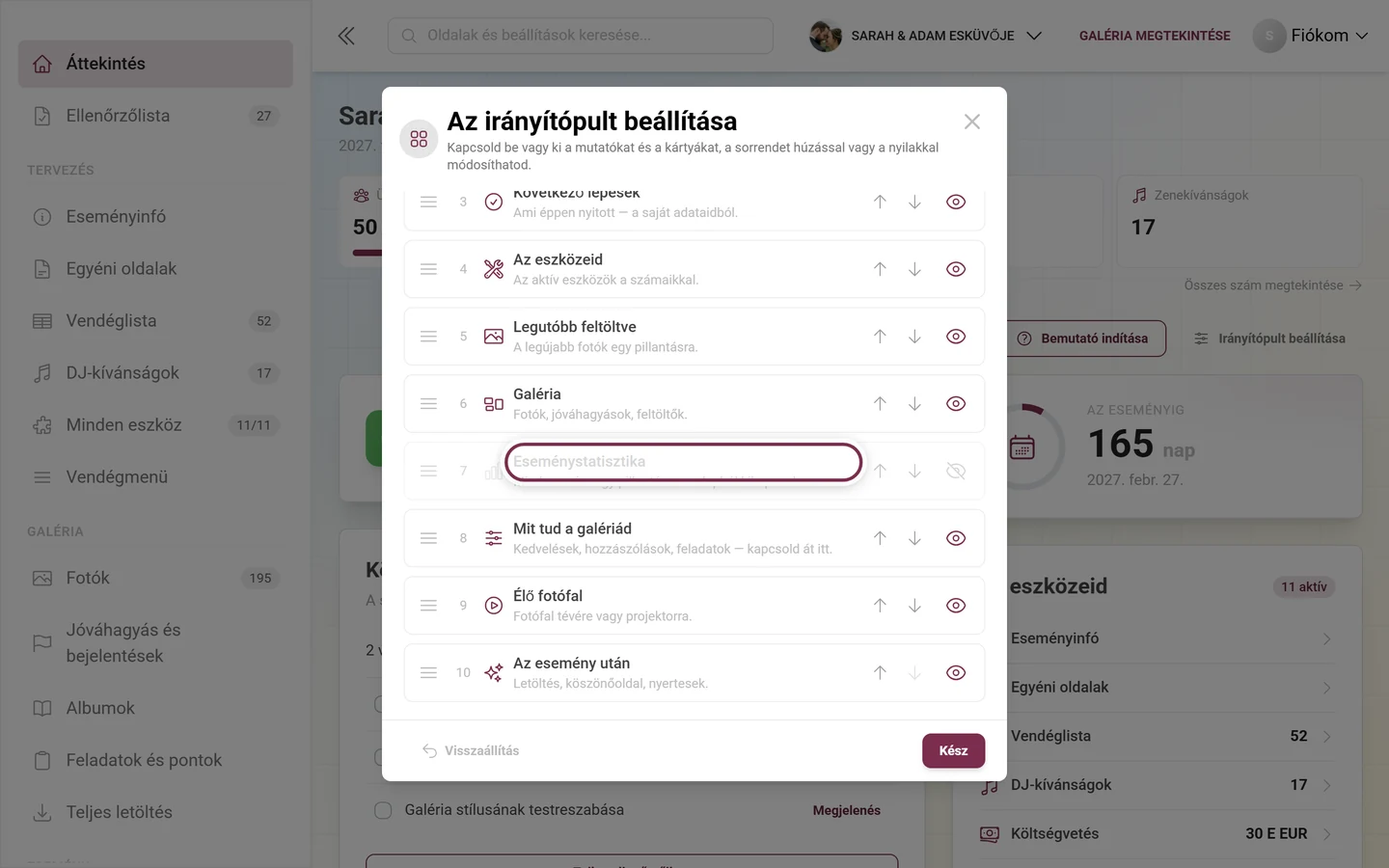Screen dimensions: 1389x868
Task: Focus the Oldalak és beállítások search field
Action: pos(581,36)
